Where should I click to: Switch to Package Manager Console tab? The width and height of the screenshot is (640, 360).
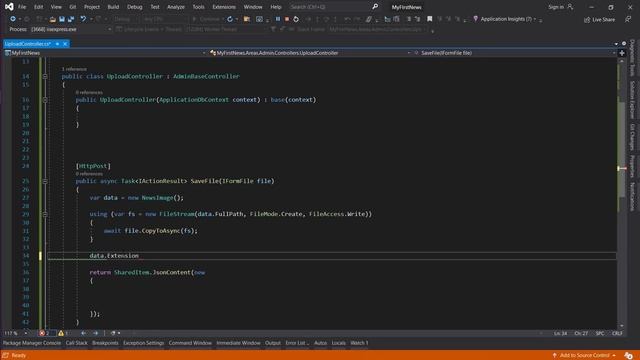[32, 343]
